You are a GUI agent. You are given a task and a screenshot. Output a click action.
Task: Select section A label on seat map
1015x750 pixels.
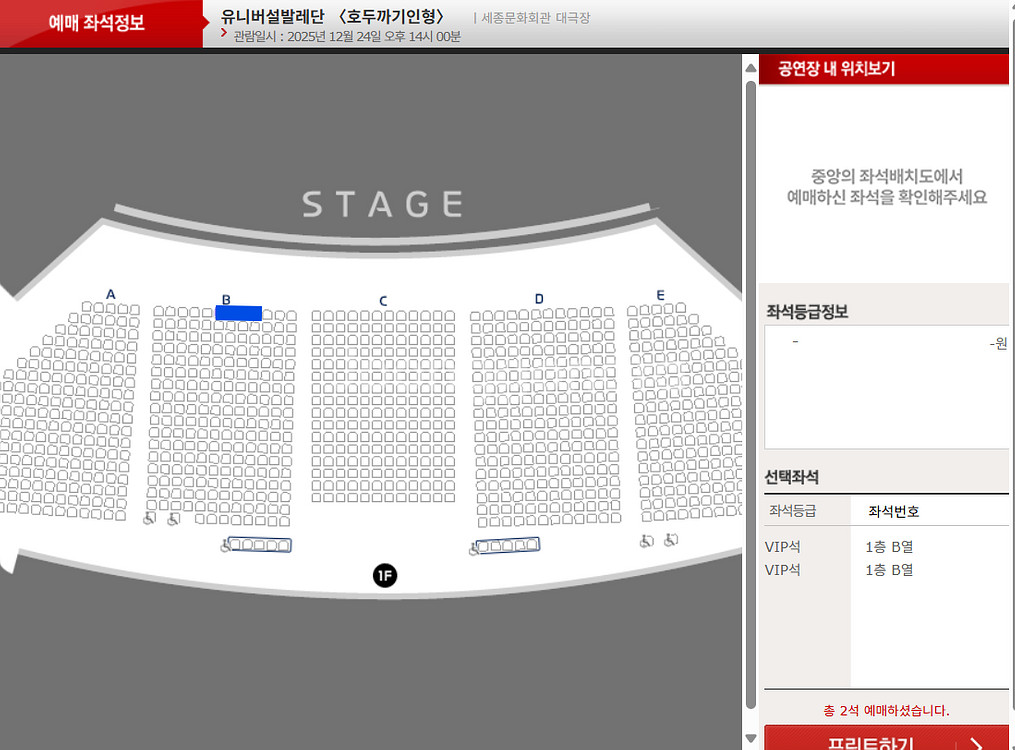point(111,294)
